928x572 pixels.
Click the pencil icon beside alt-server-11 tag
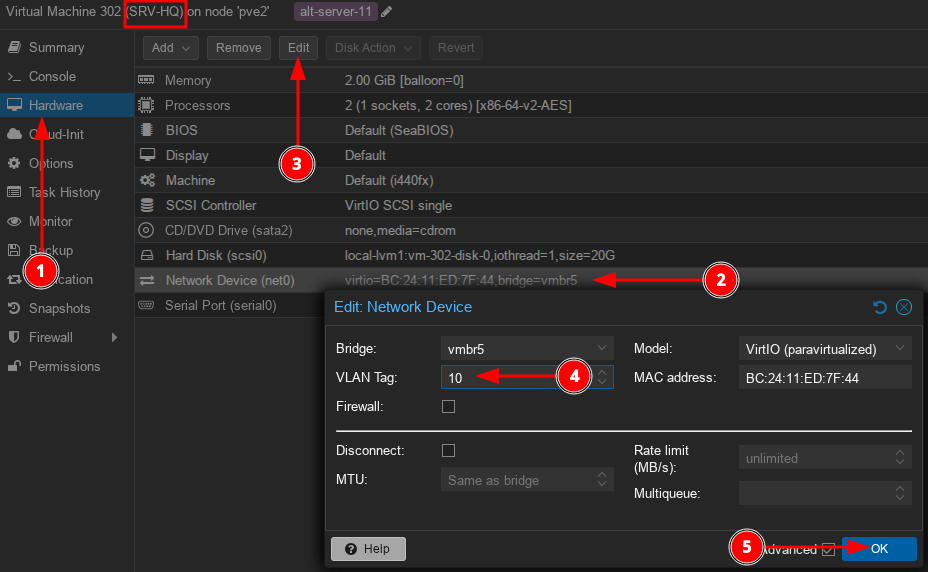(387, 12)
